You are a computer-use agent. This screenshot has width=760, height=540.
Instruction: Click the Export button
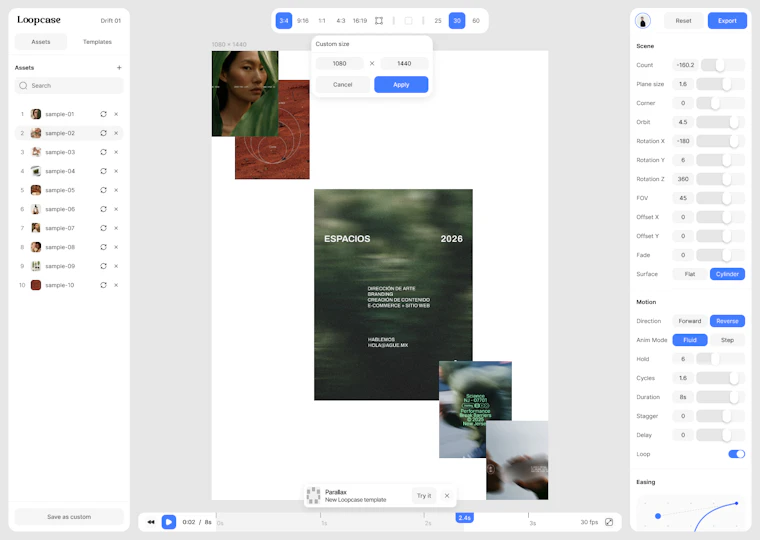(x=727, y=20)
